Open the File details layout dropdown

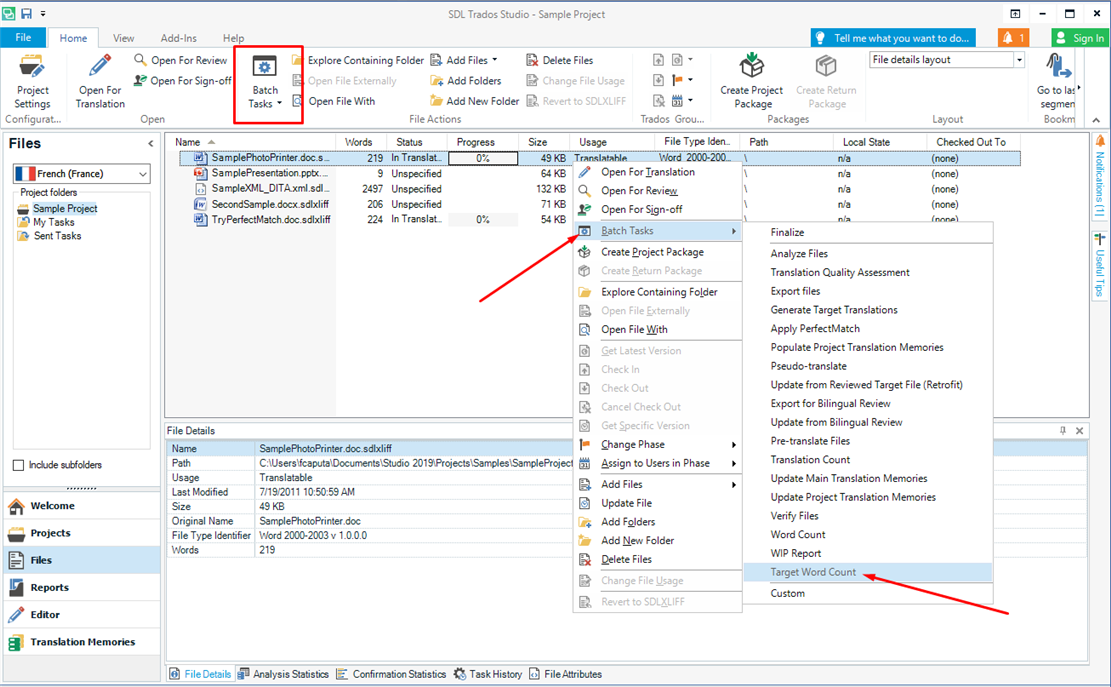click(1019, 60)
